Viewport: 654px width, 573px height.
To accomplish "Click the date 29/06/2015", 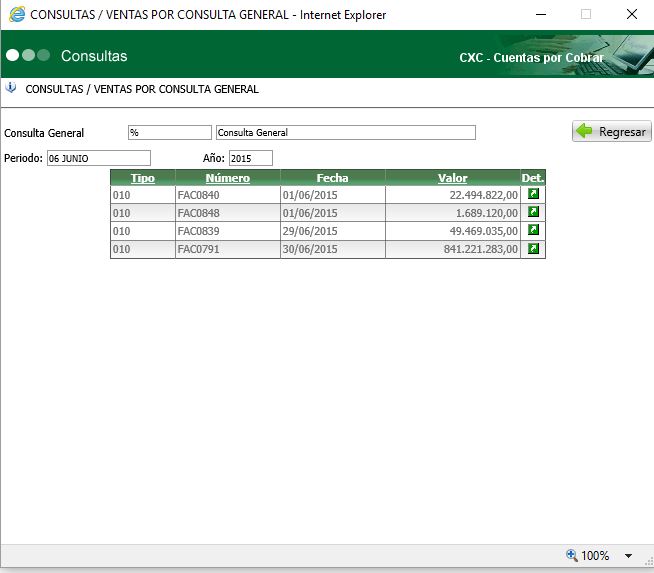I will (x=310, y=231).
